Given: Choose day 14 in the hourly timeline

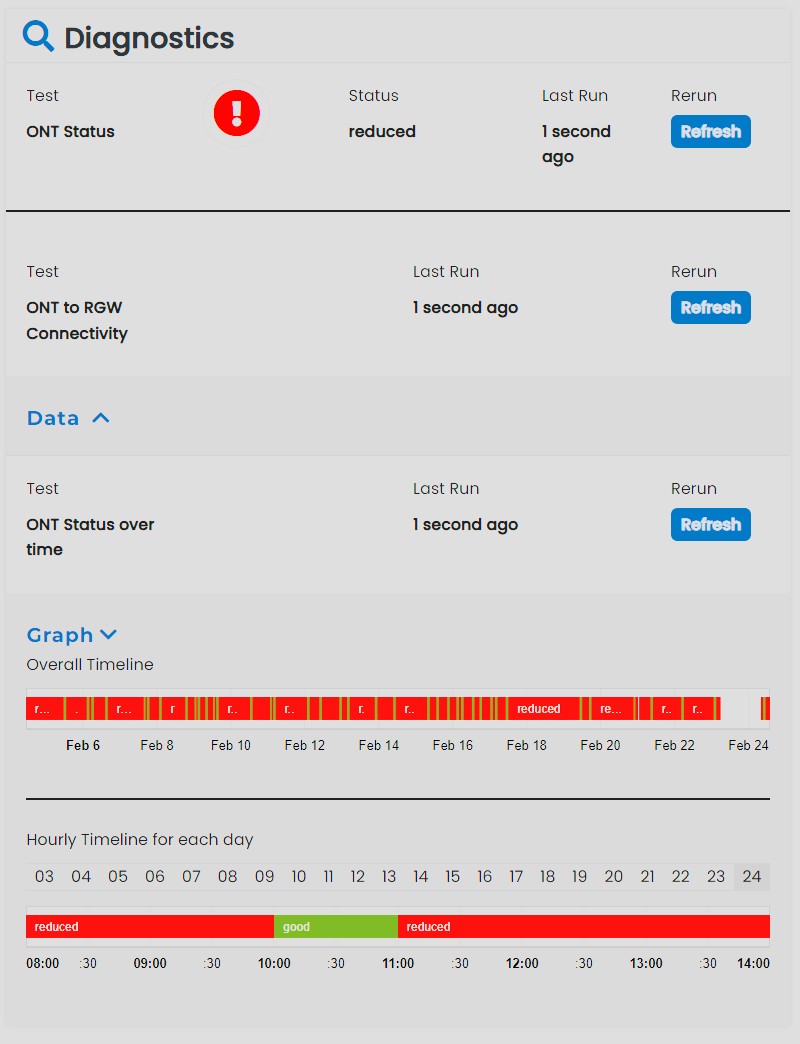Looking at the screenshot, I should [421, 876].
